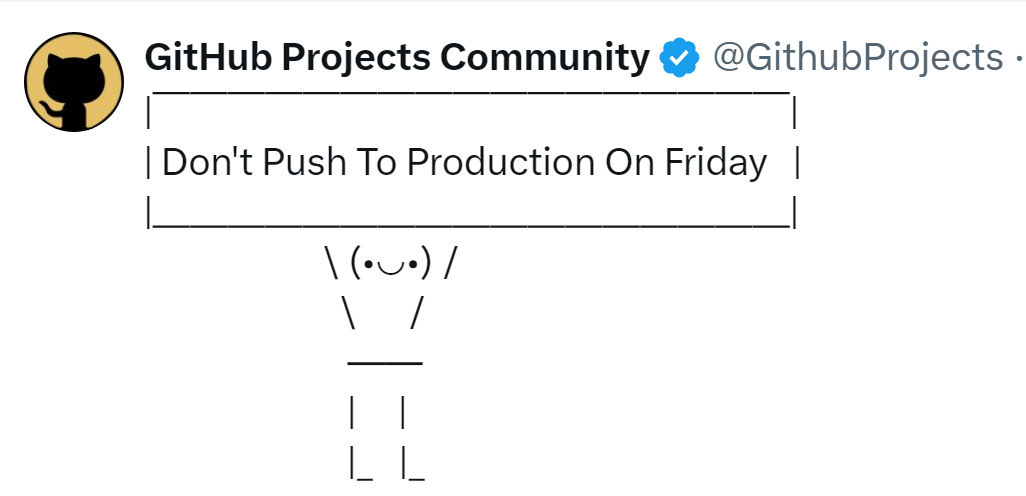Click the ASCII figure's waist line
This screenshot has width=1026, height=496.
click(x=385, y=362)
